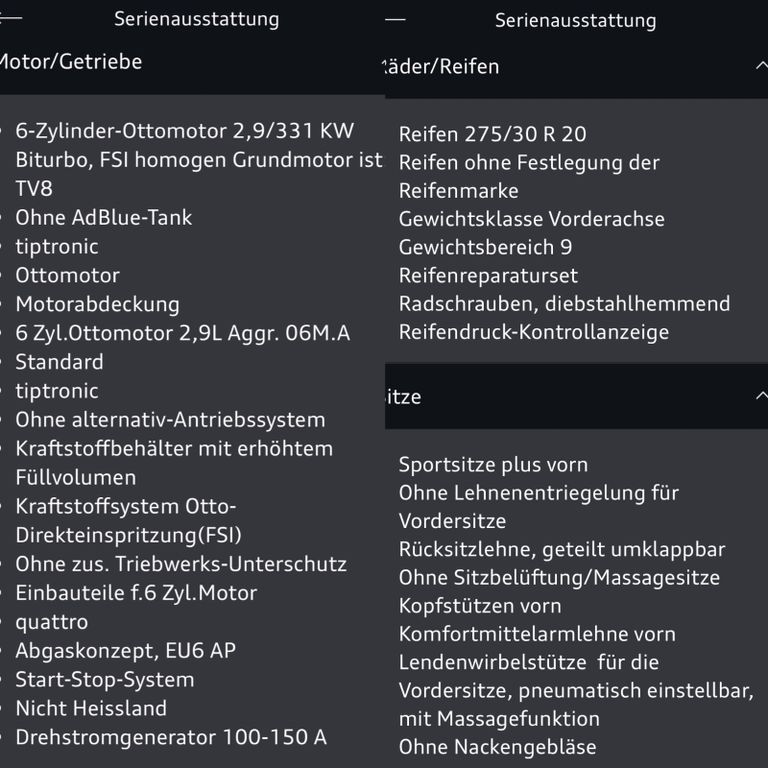Tap the Sitze section title
This screenshot has width=768, height=768.
click(404, 397)
